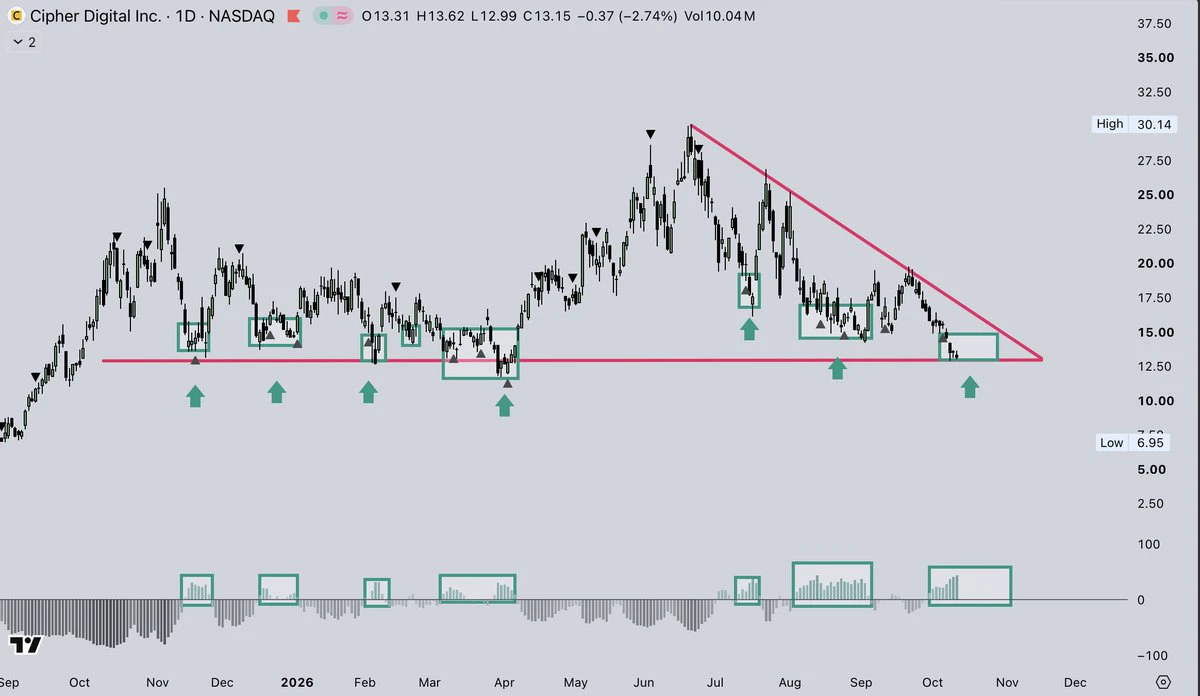Click the Low 6.95 price label

[1134, 443]
